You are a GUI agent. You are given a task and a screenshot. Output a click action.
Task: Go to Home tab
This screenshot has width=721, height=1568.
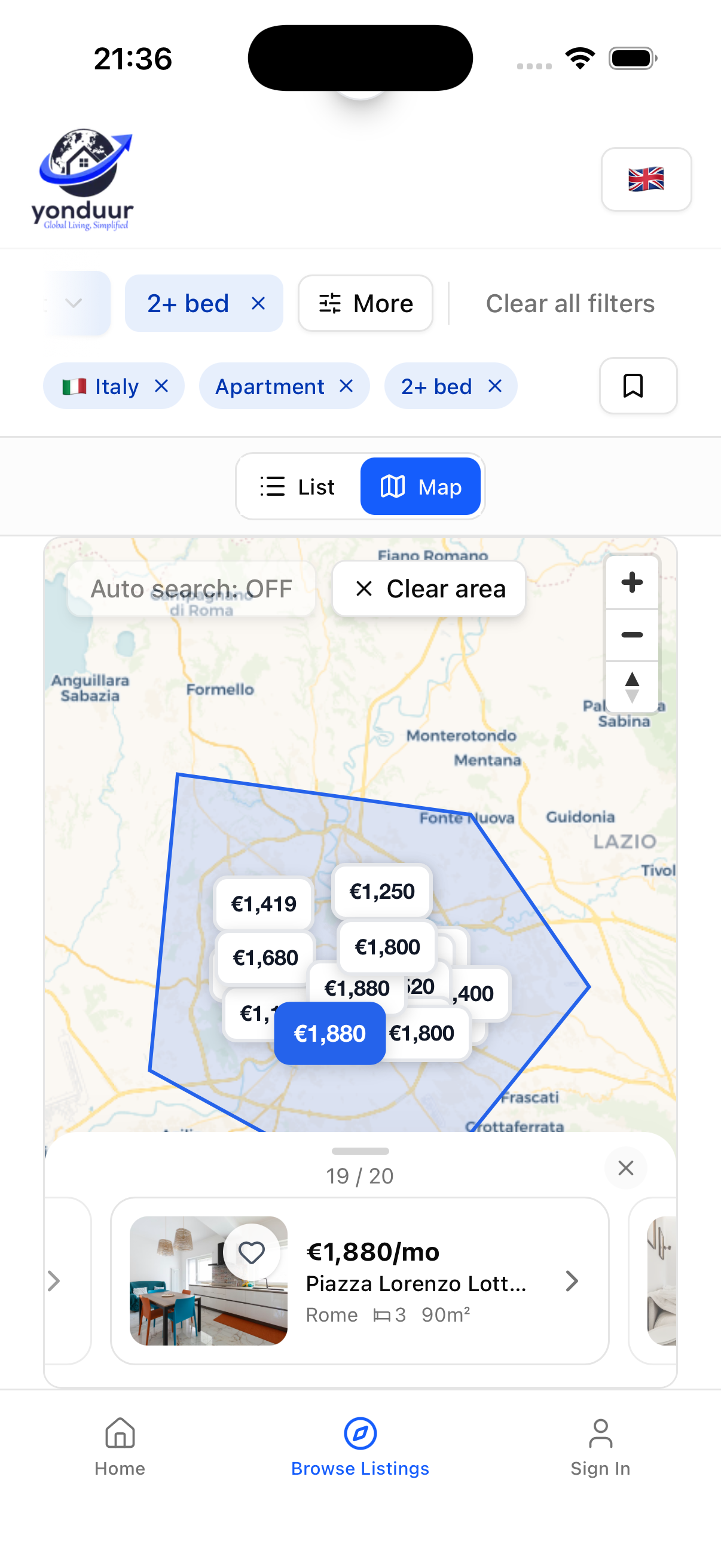120,1447
